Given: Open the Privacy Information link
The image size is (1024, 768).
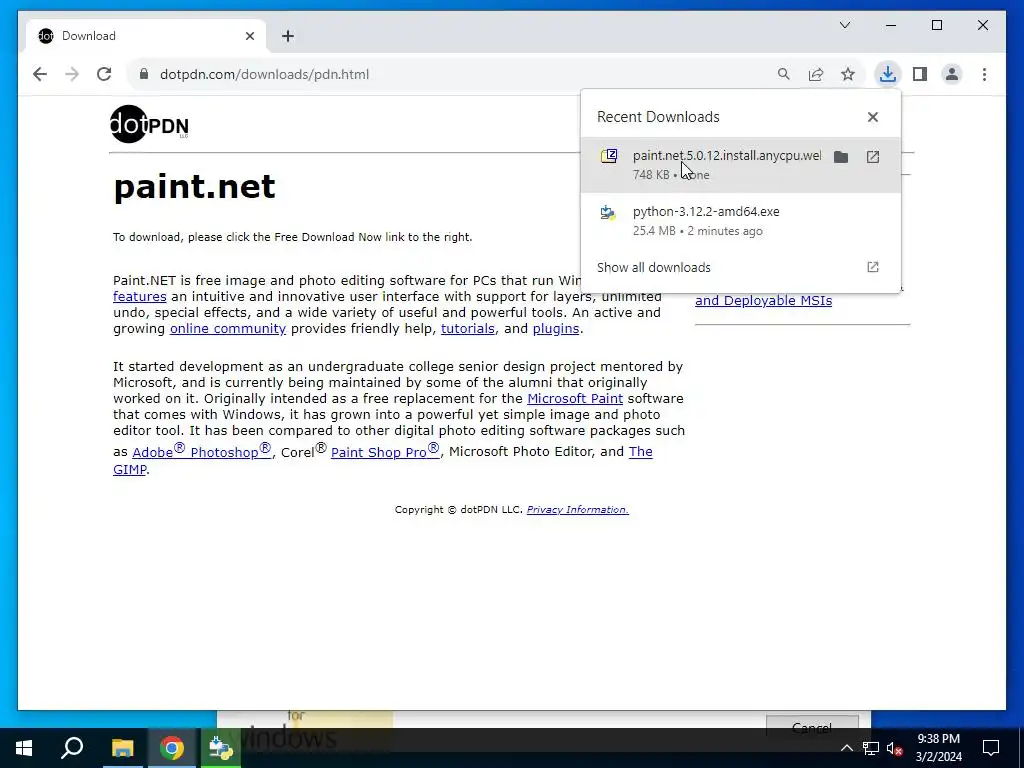Looking at the screenshot, I should (x=577, y=509).
